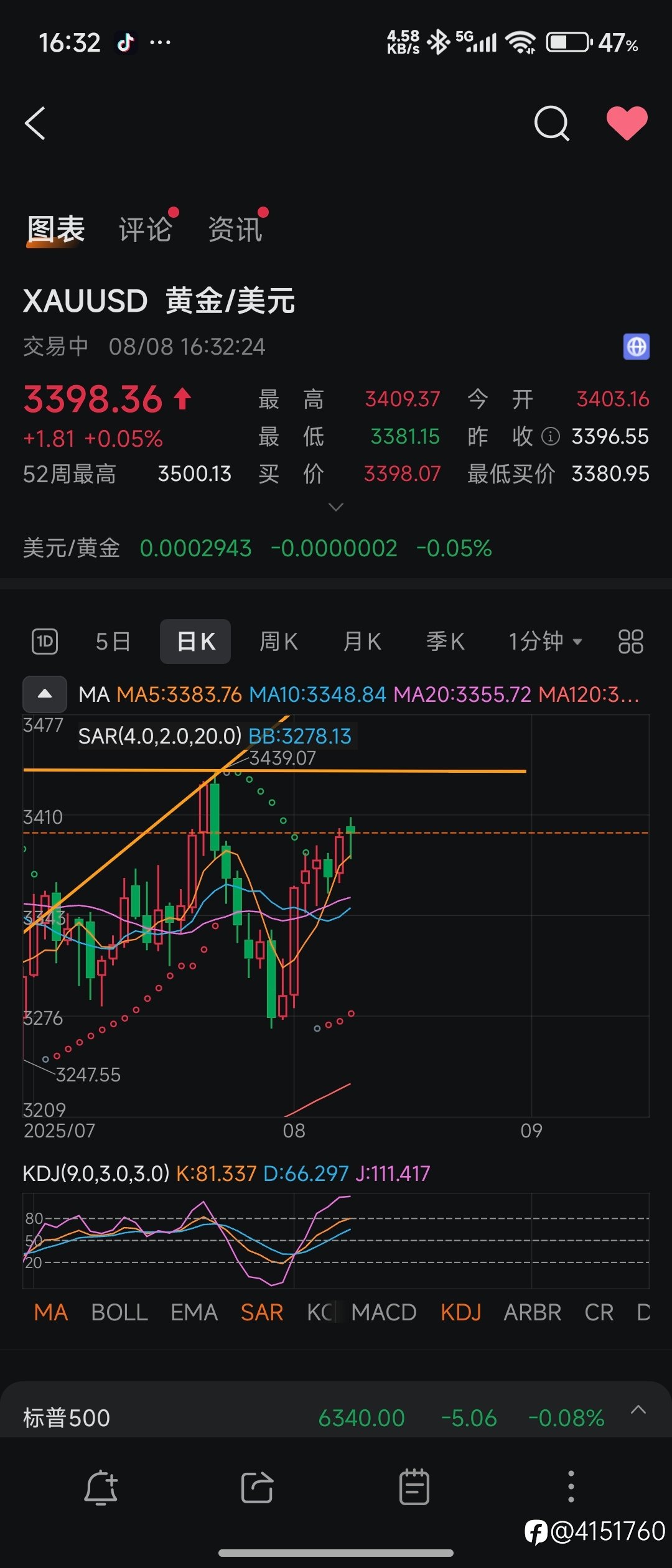Screen dimensions: 672x1568
Task: Select the 周K chart period
Action: [x=278, y=642]
